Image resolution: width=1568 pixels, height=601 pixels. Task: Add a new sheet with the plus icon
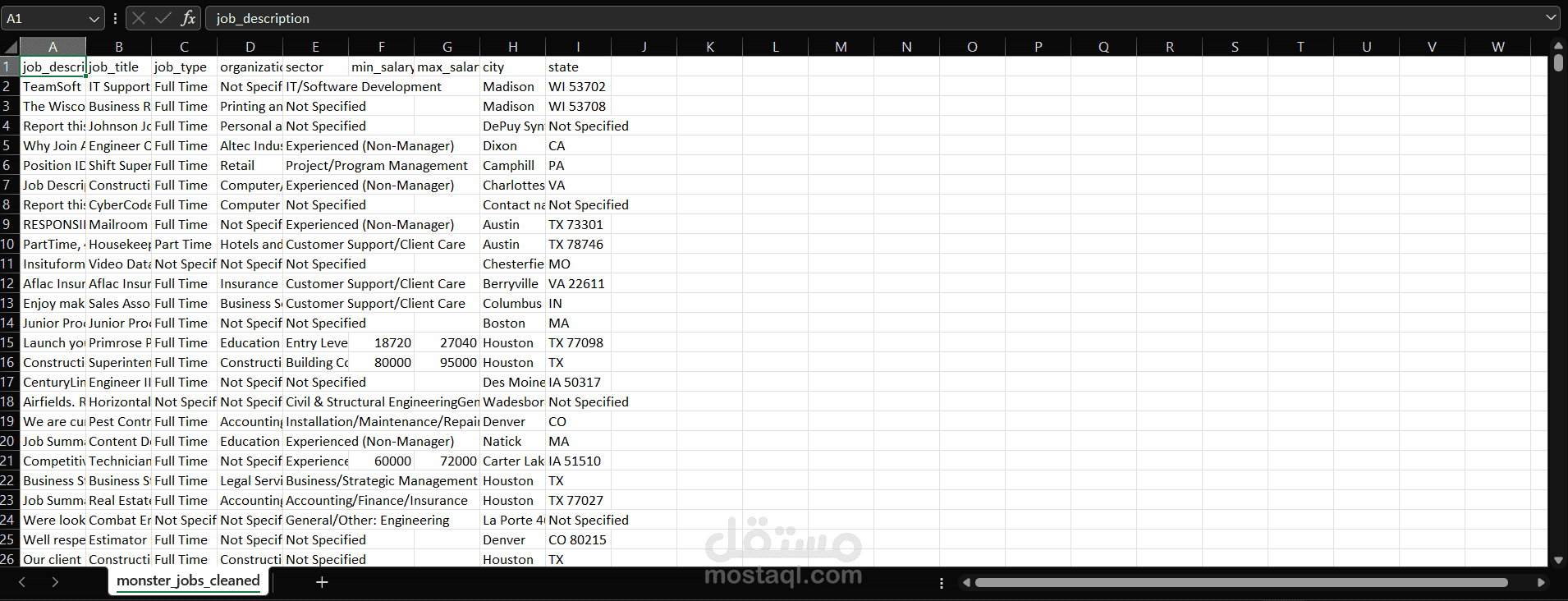pyautogui.click(x=322, y=582)
